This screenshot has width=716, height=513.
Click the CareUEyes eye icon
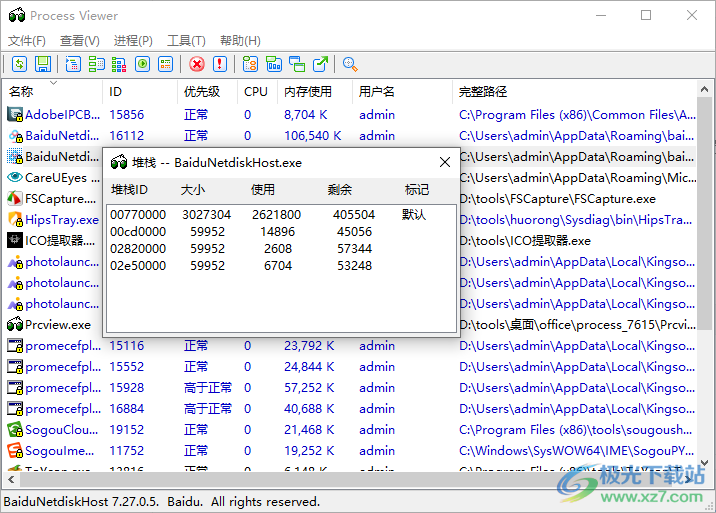(x=15, y=178)
